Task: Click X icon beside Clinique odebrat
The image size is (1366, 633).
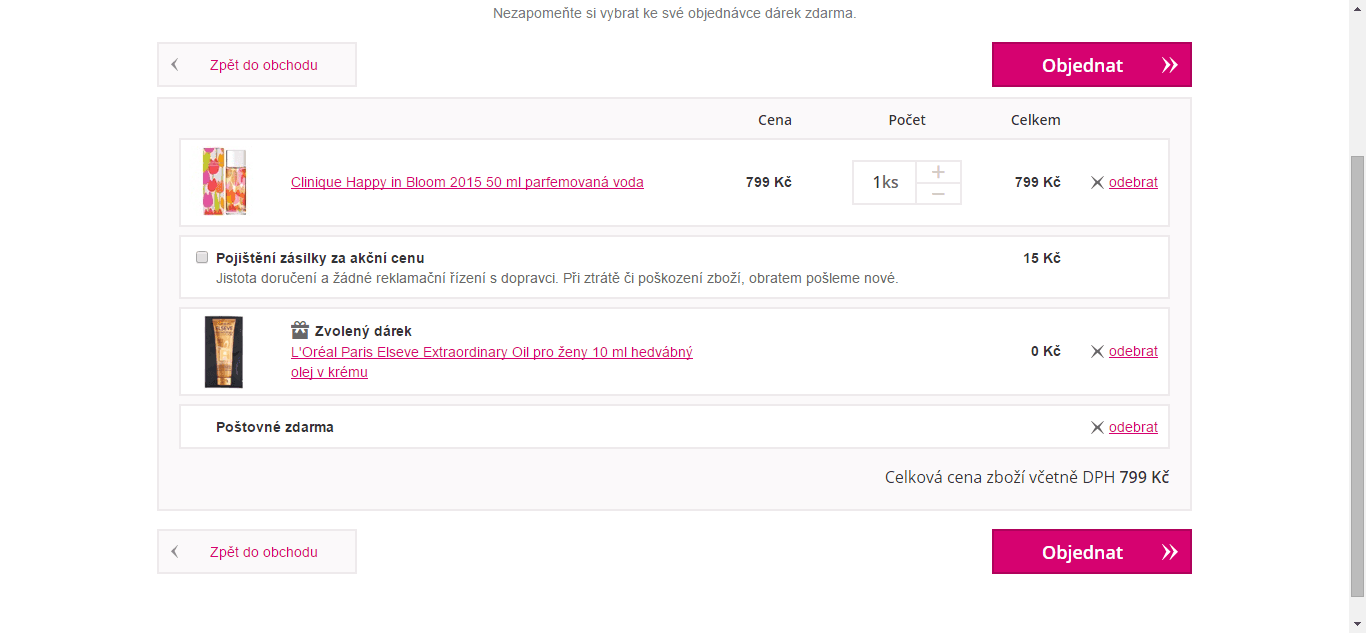Action: click(x=1097, y=183)
